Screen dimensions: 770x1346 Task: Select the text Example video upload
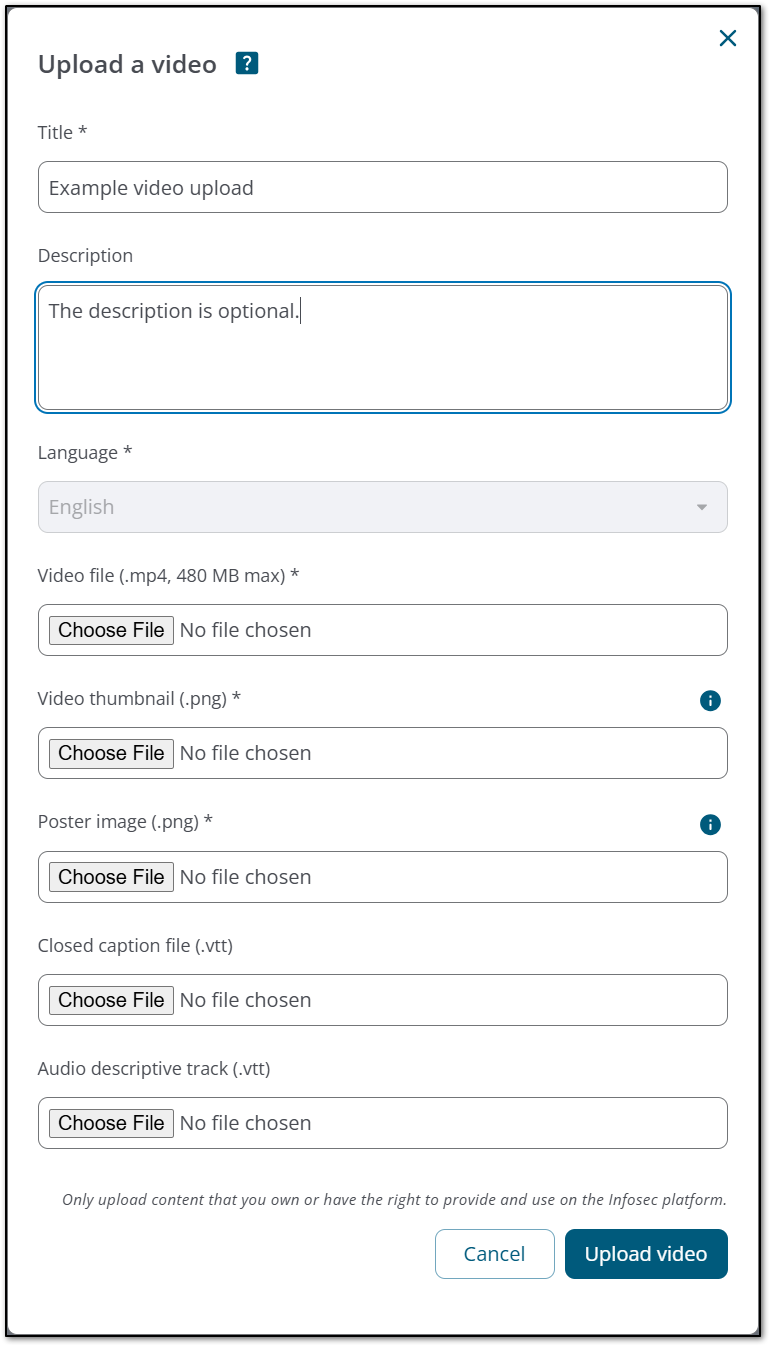click(x=151, y=186)
